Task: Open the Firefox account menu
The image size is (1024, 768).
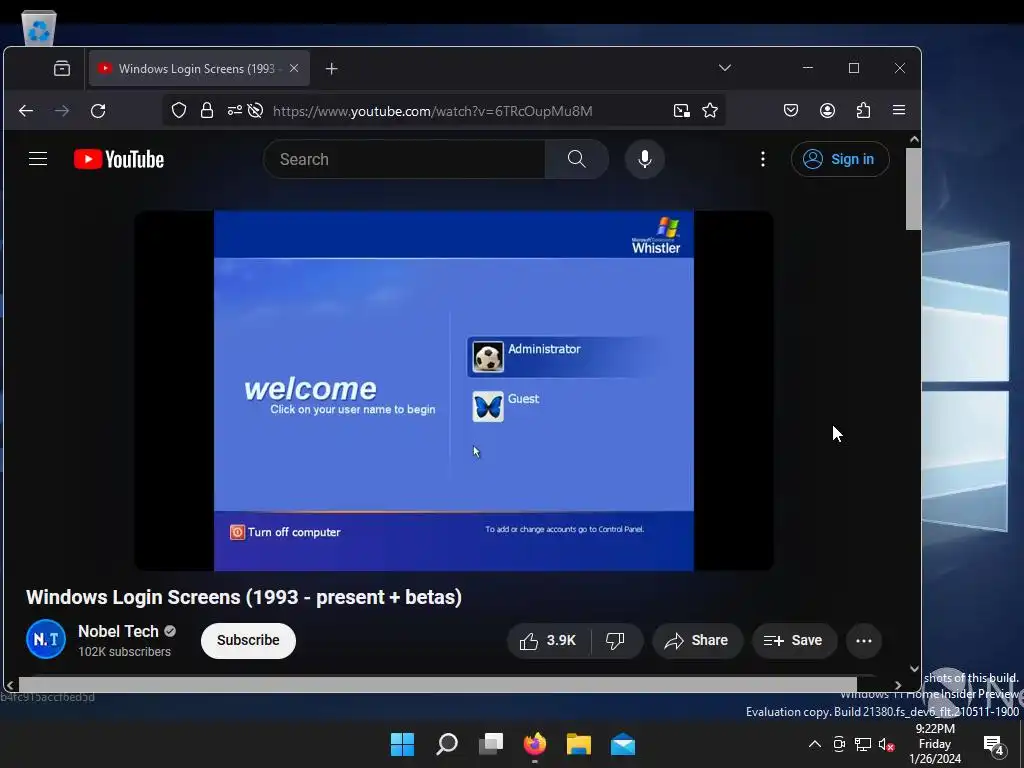Action: point(827,110)
